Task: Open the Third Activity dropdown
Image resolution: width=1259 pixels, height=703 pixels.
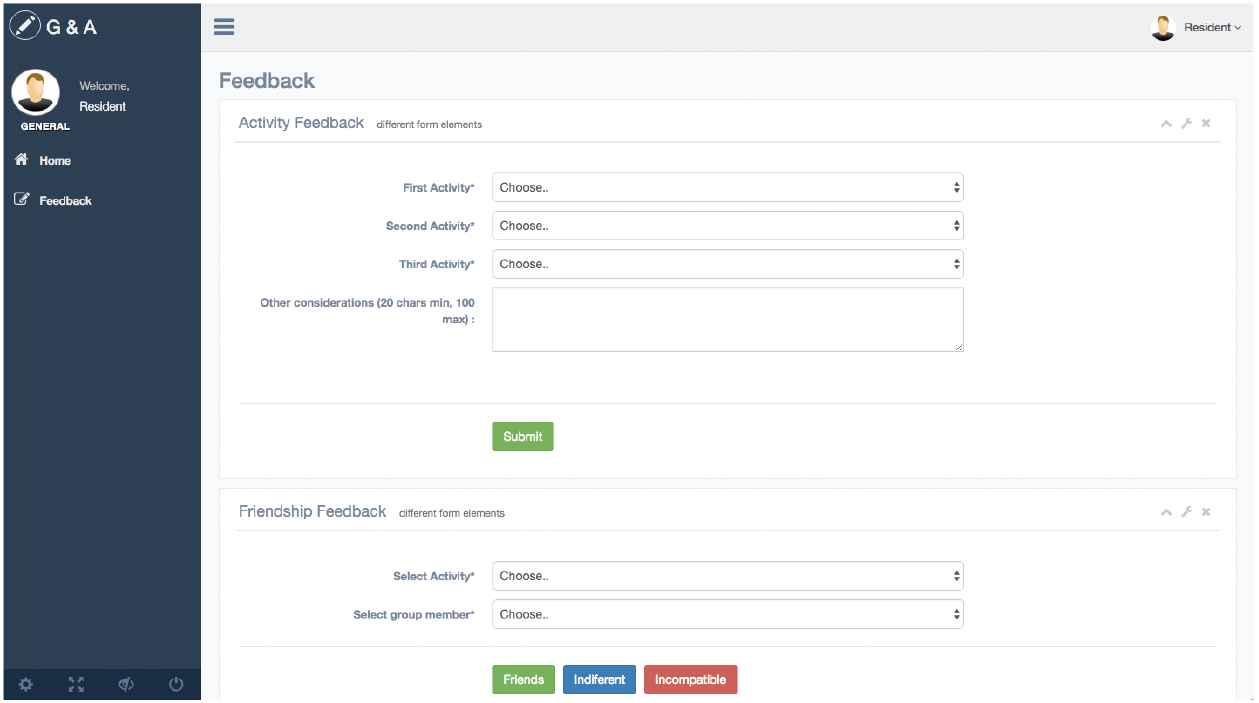Action: tap(727, 264)
